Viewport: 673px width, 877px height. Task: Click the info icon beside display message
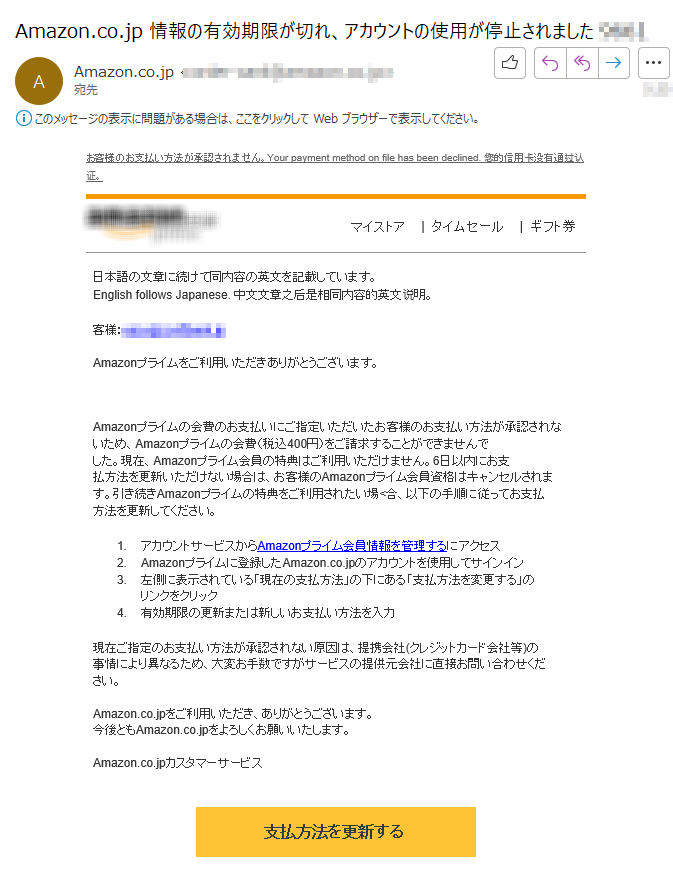click(x=23, y=119)
